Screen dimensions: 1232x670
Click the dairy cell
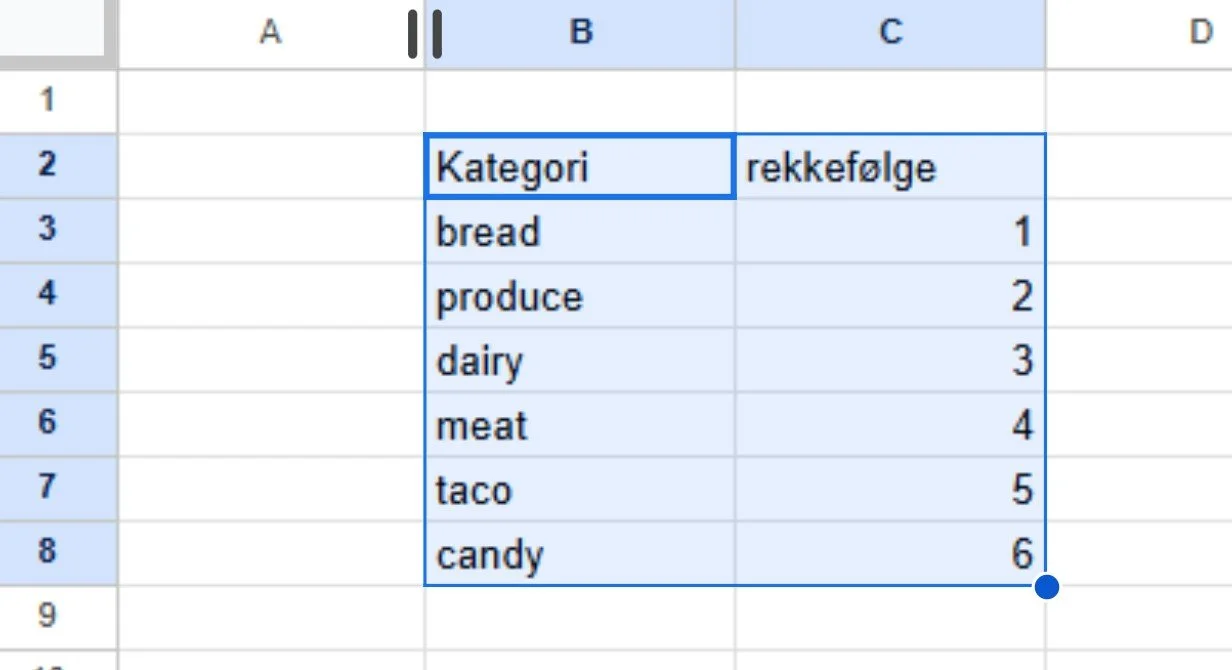pos(580,361)
